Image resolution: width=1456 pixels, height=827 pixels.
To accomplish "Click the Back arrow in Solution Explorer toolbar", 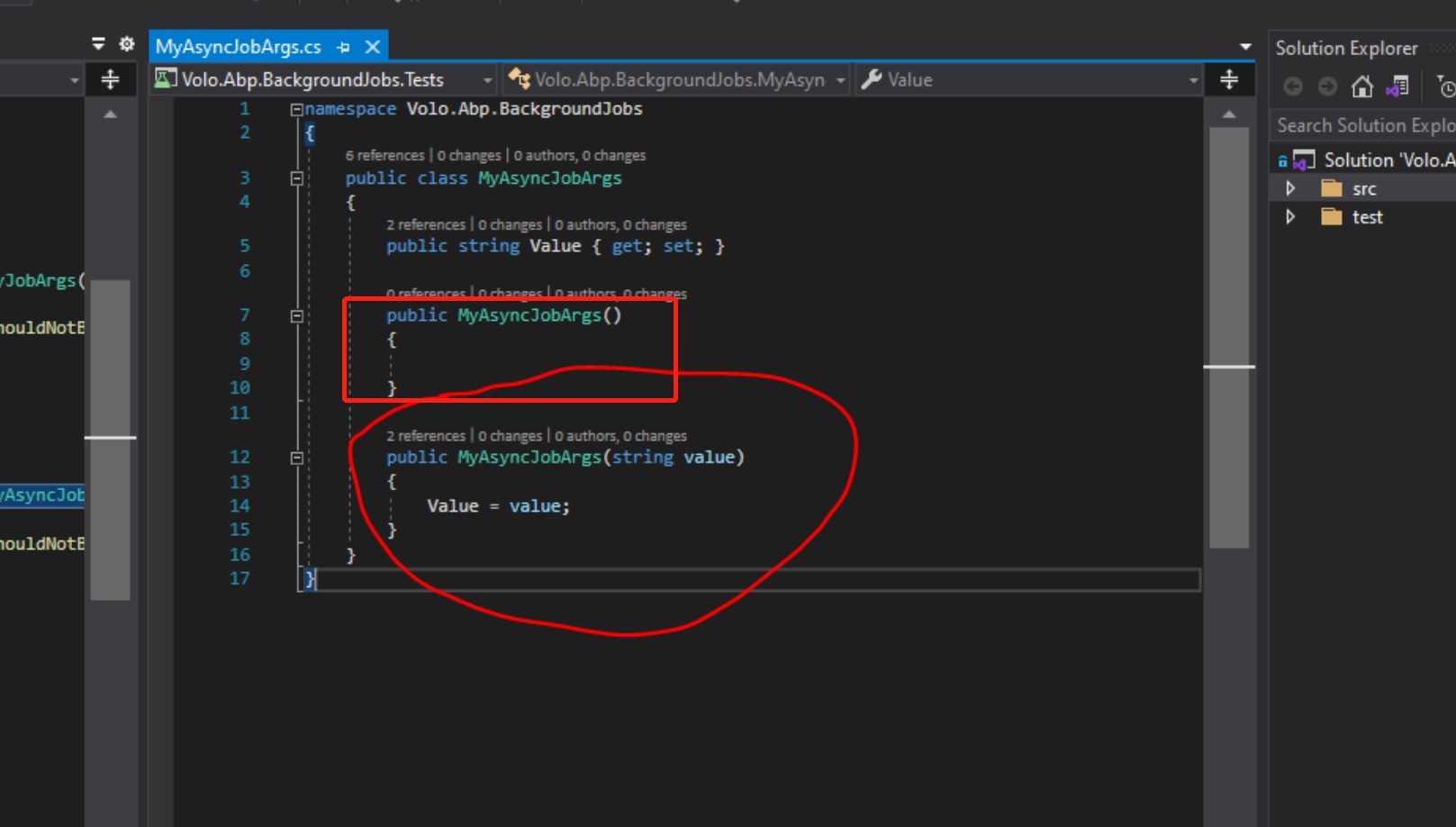I will (x=1293, y=86).
